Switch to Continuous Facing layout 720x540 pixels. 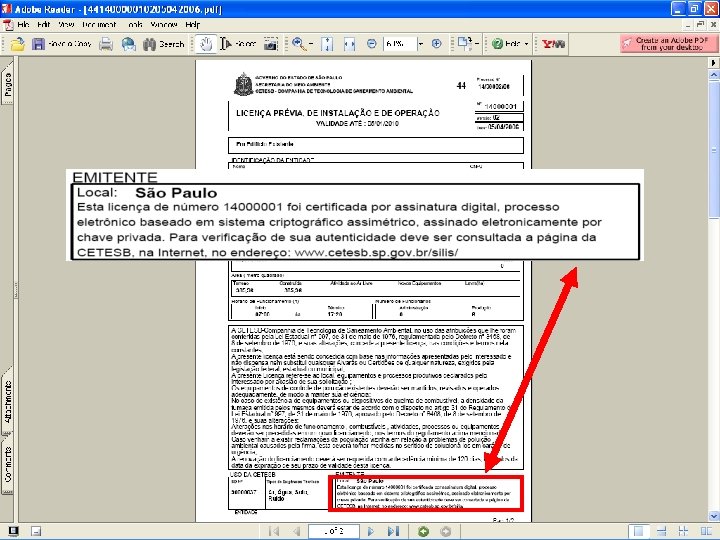click(683, 531)
